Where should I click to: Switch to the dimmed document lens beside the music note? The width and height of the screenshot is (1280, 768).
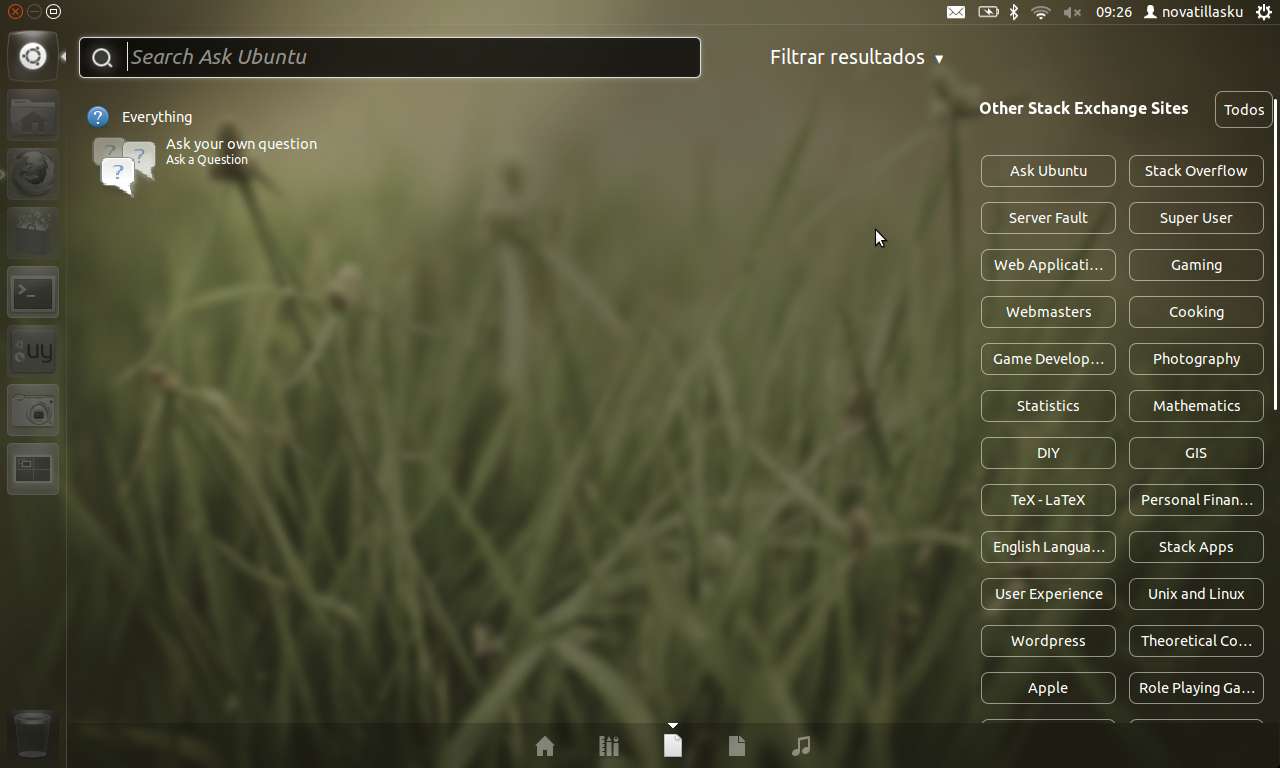[x=737, y=746]
